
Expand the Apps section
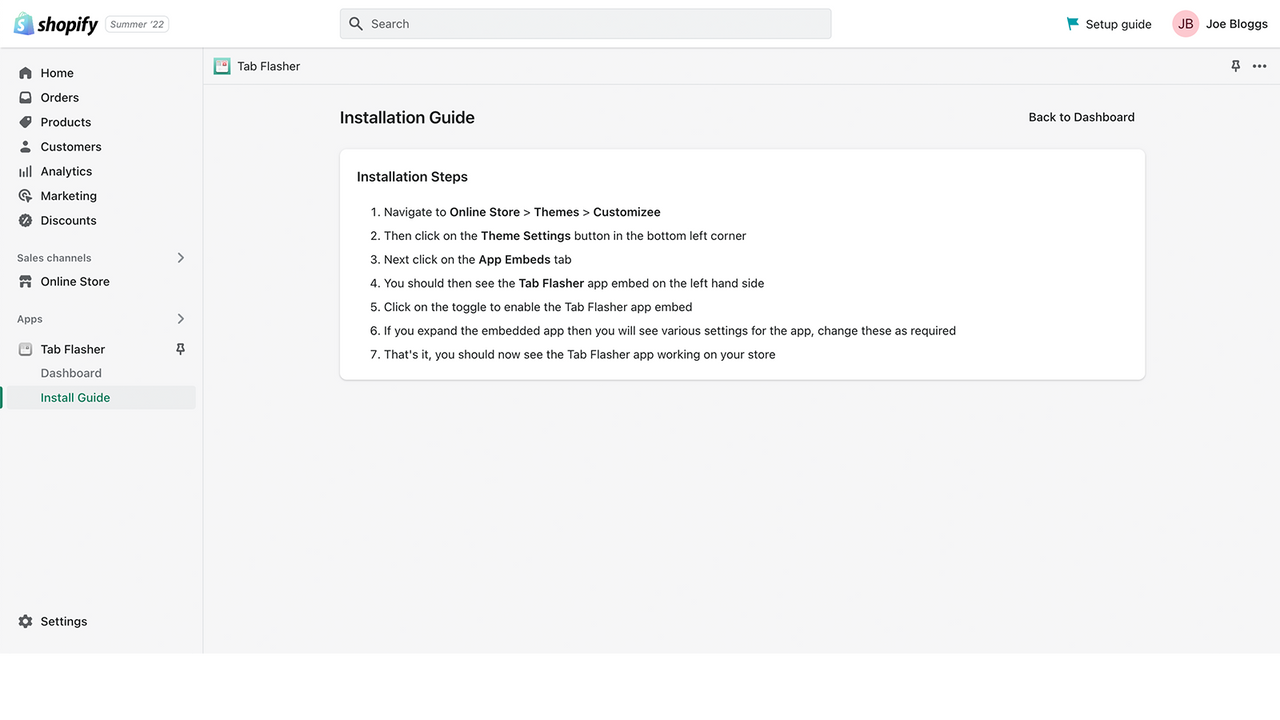tap(181, 318)
